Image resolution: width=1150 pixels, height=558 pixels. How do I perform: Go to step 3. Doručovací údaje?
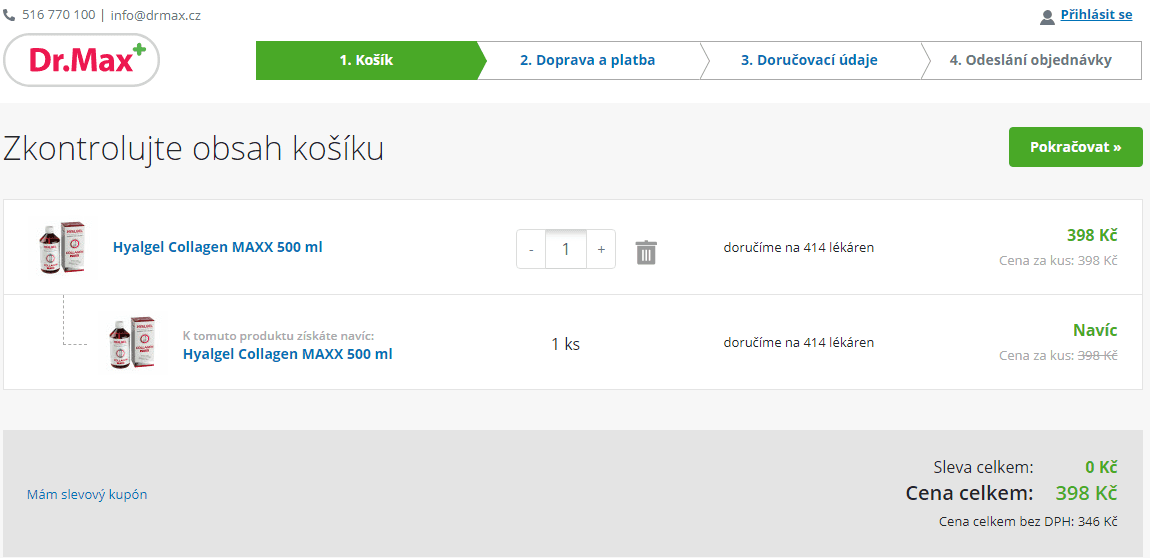tap(808, 60)
